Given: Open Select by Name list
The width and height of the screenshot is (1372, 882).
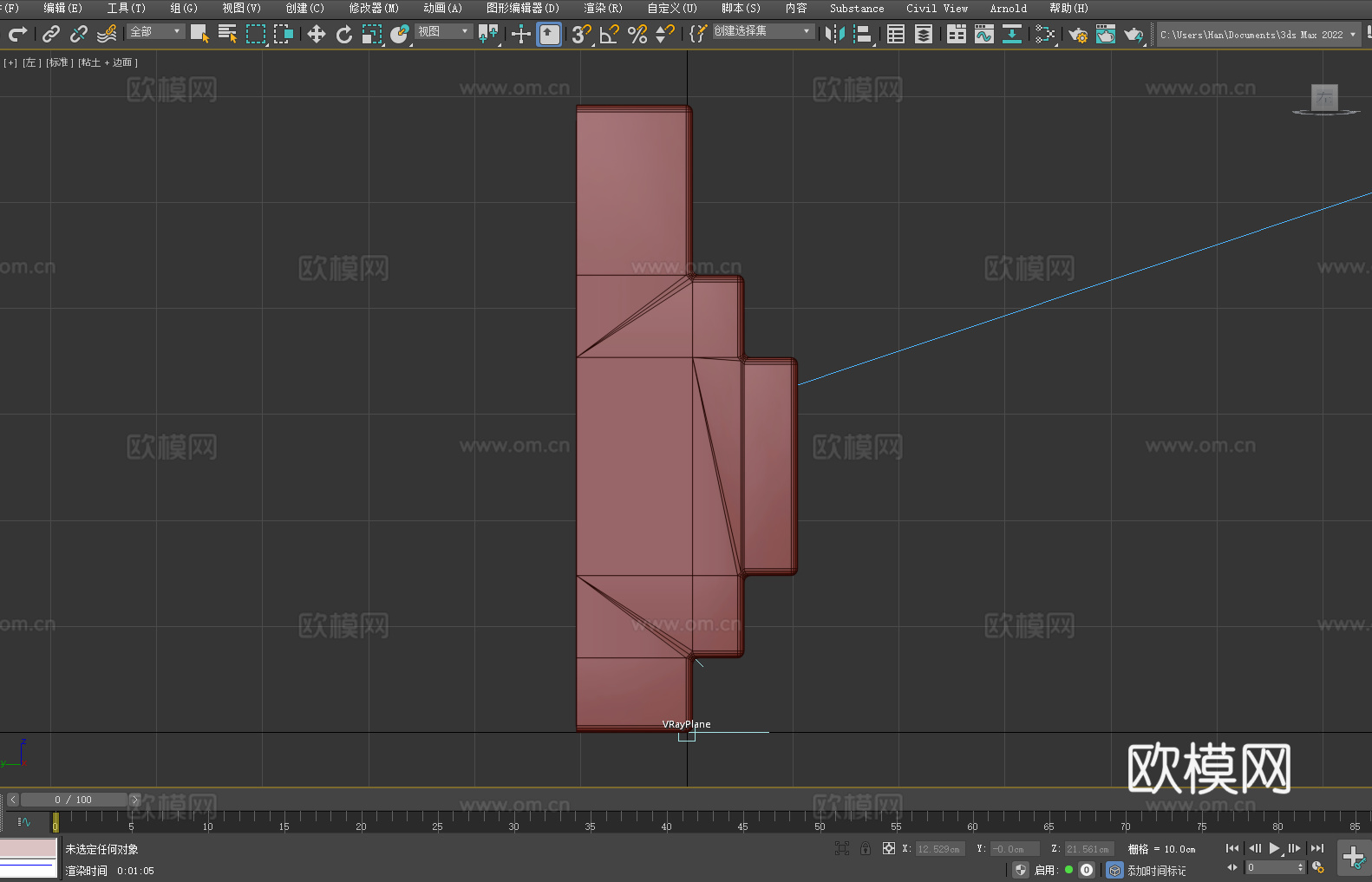Looking at the screenshot, I should pos(227,34).
